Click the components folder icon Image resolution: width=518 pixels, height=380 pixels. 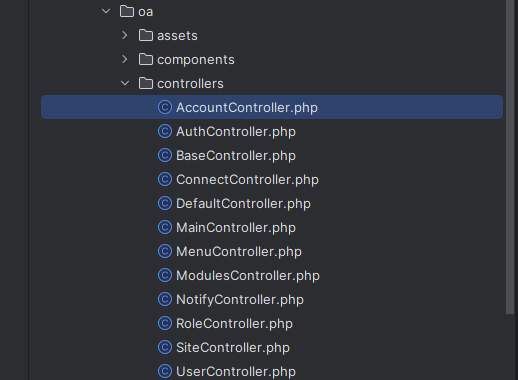coord(146,59)
